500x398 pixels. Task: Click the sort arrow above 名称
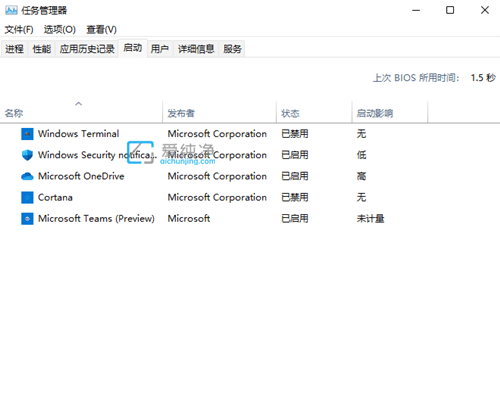click(79, 104)
